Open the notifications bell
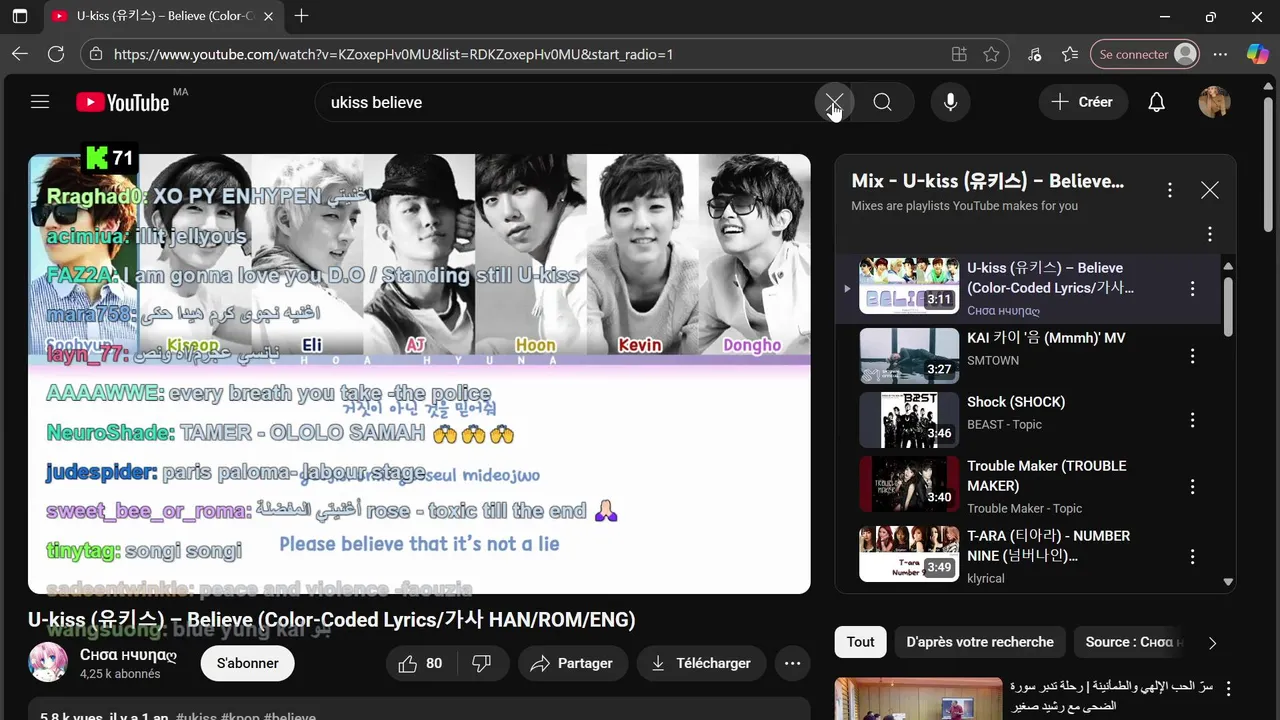Screen dimensions: 1280x720 1156,102
